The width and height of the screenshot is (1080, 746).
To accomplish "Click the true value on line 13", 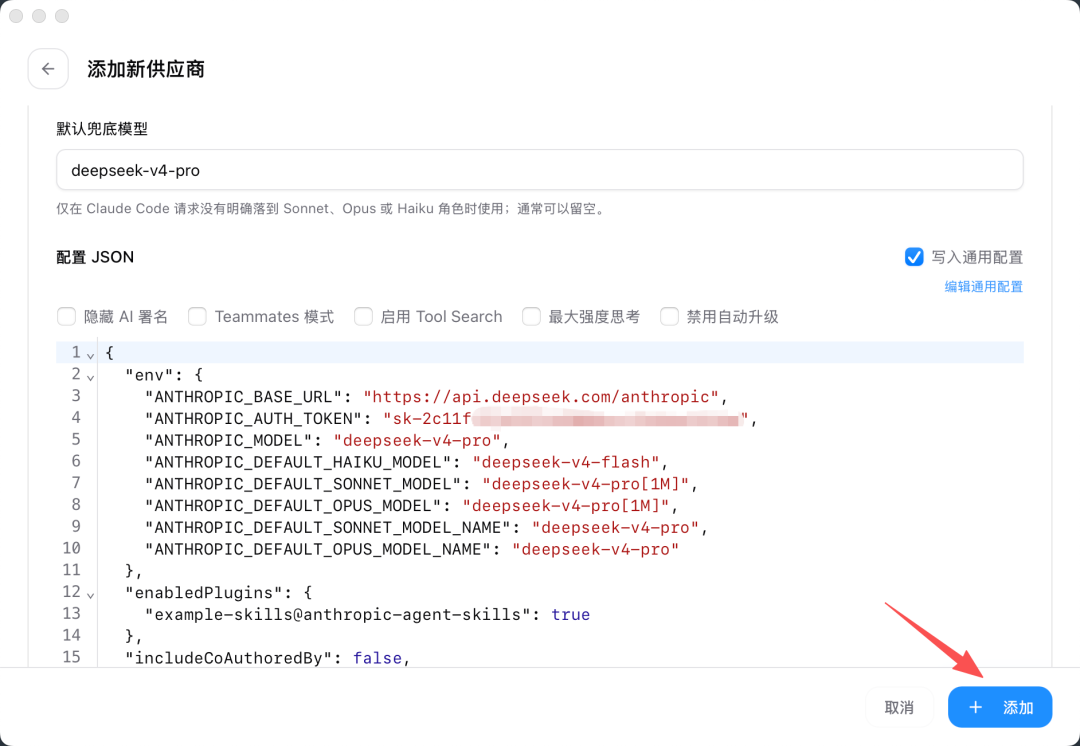I will [570, 614].
